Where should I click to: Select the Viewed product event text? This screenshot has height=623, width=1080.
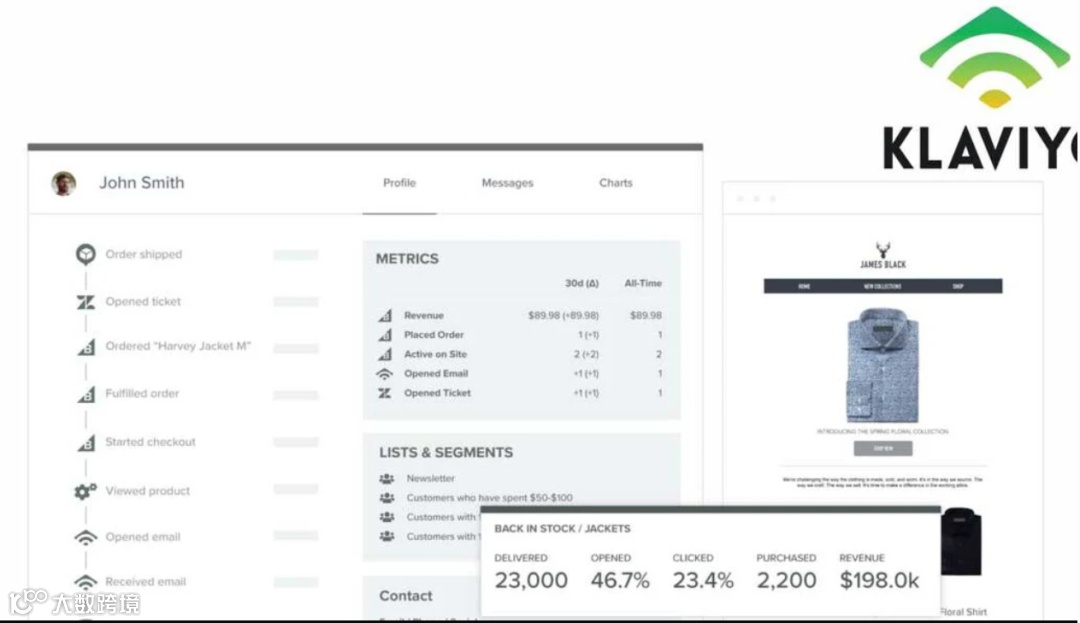click(x=147, y=491)
